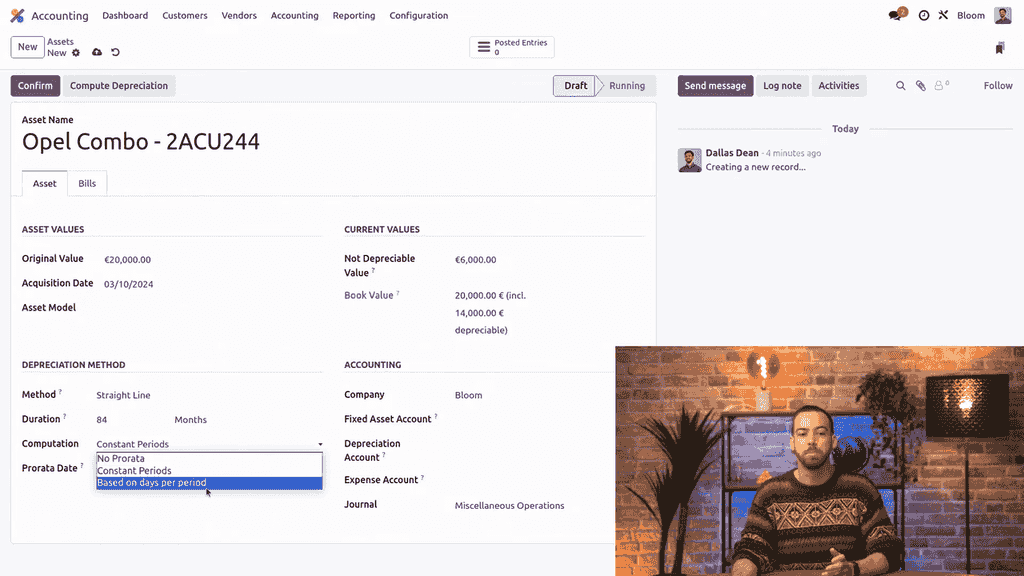Click the bookmark icon below the avatar
Image resolution: width=1024 pixels, height=576 pixels.
[1000, 48]
